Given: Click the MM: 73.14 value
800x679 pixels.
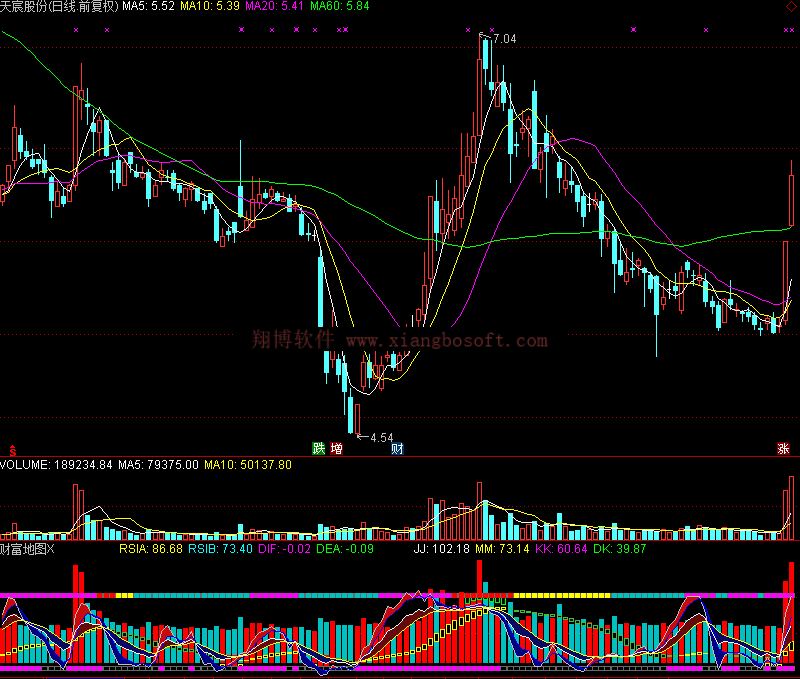Looking at the screenshot, I should (502, 549).
